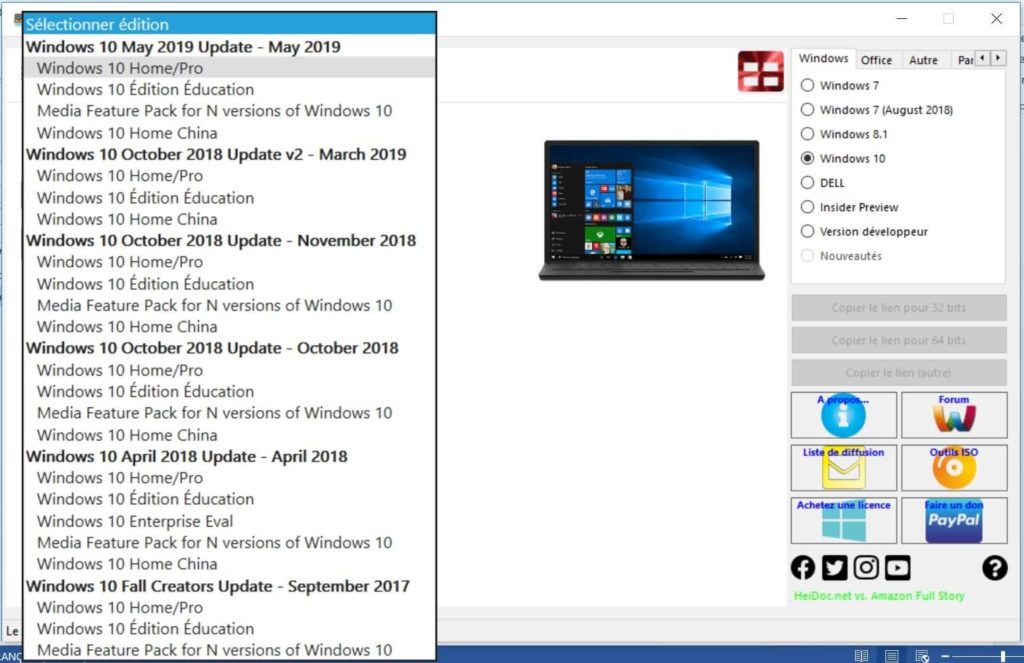
Task: Open 'Outils ISO' disc icon button
Action: click(x=953, y=467)
